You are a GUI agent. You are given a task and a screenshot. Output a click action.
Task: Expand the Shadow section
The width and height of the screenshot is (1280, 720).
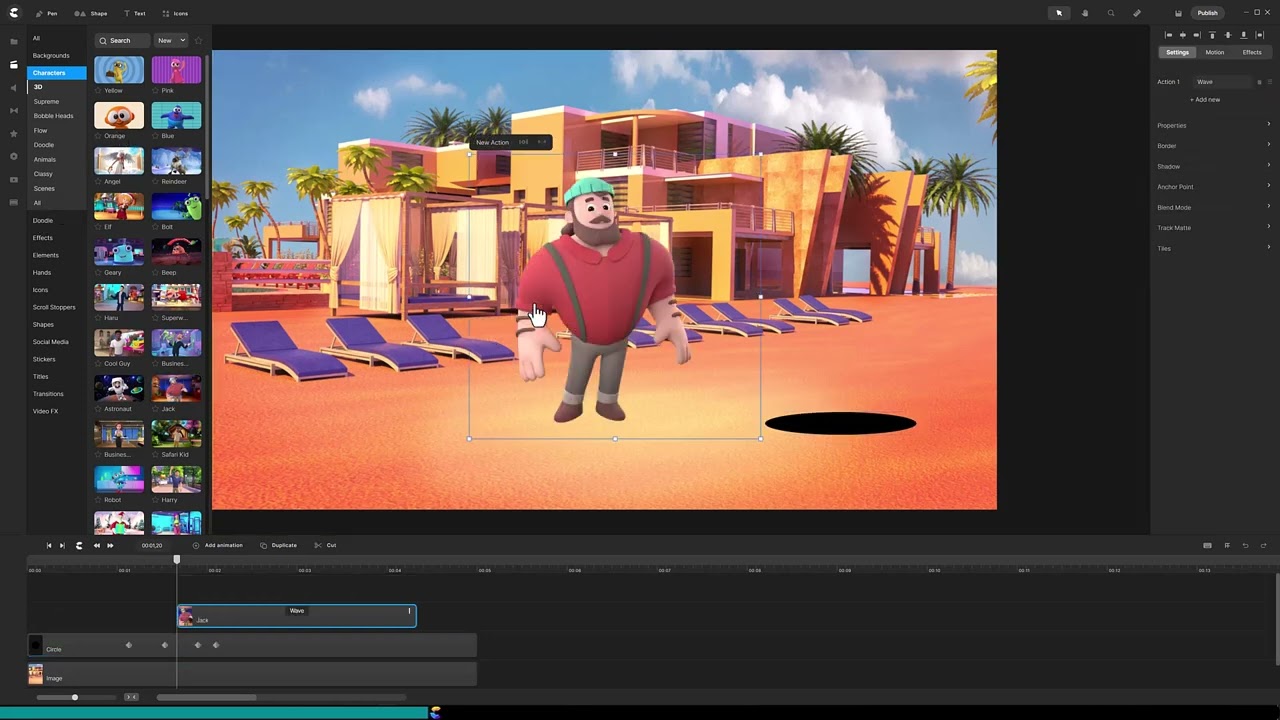click(x=1213, y=166)
